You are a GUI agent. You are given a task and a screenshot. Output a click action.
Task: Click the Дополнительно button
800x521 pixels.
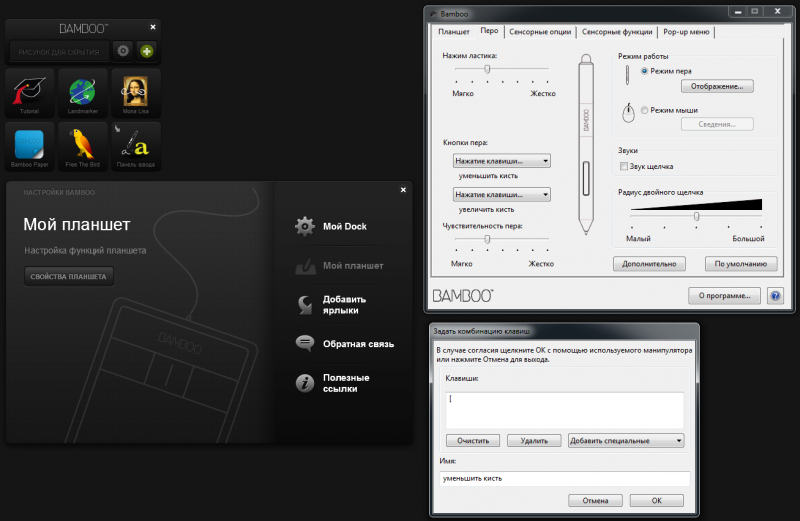(649, 264)
